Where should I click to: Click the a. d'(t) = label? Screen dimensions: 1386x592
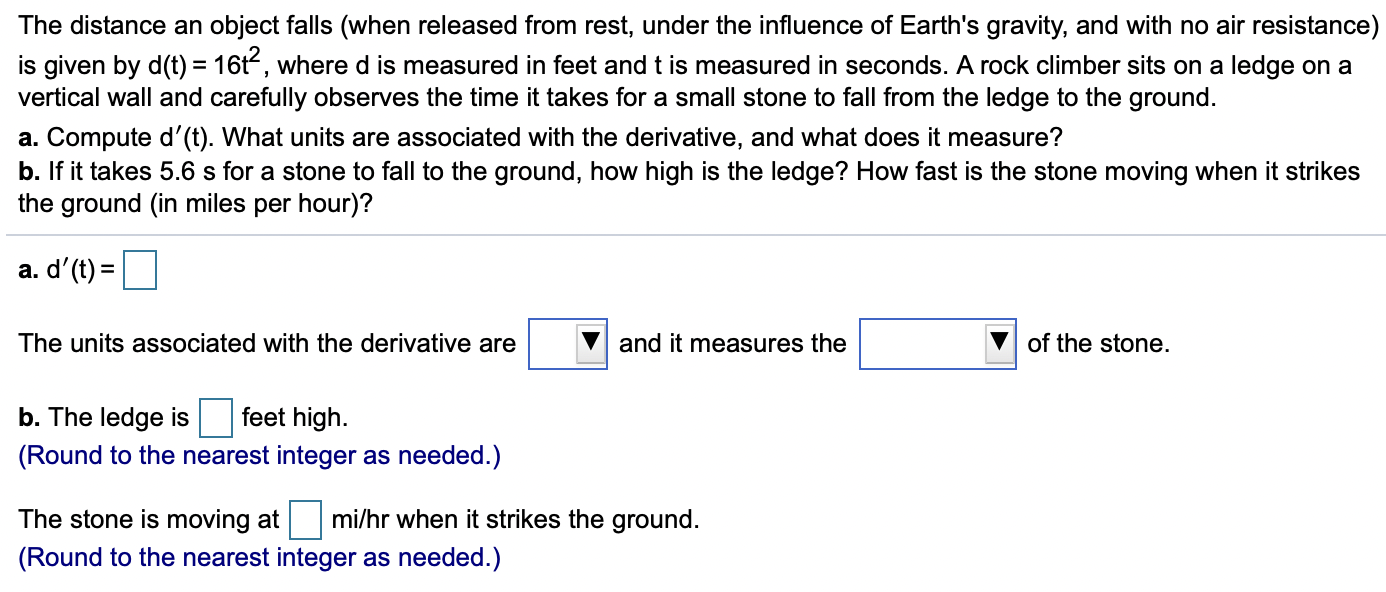tap(67, 268)
